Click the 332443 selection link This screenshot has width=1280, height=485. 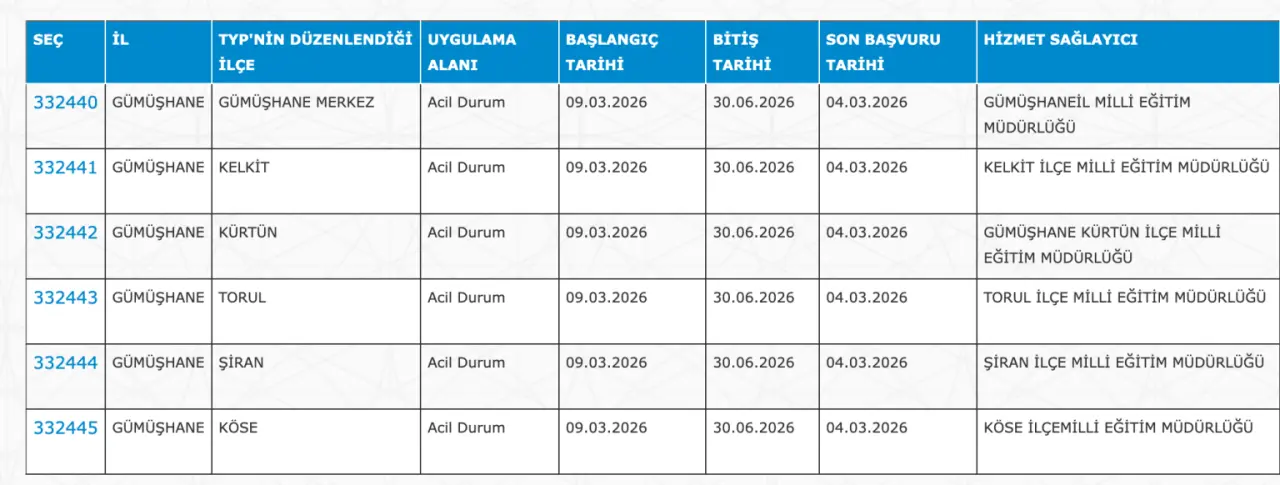[66, 297]
